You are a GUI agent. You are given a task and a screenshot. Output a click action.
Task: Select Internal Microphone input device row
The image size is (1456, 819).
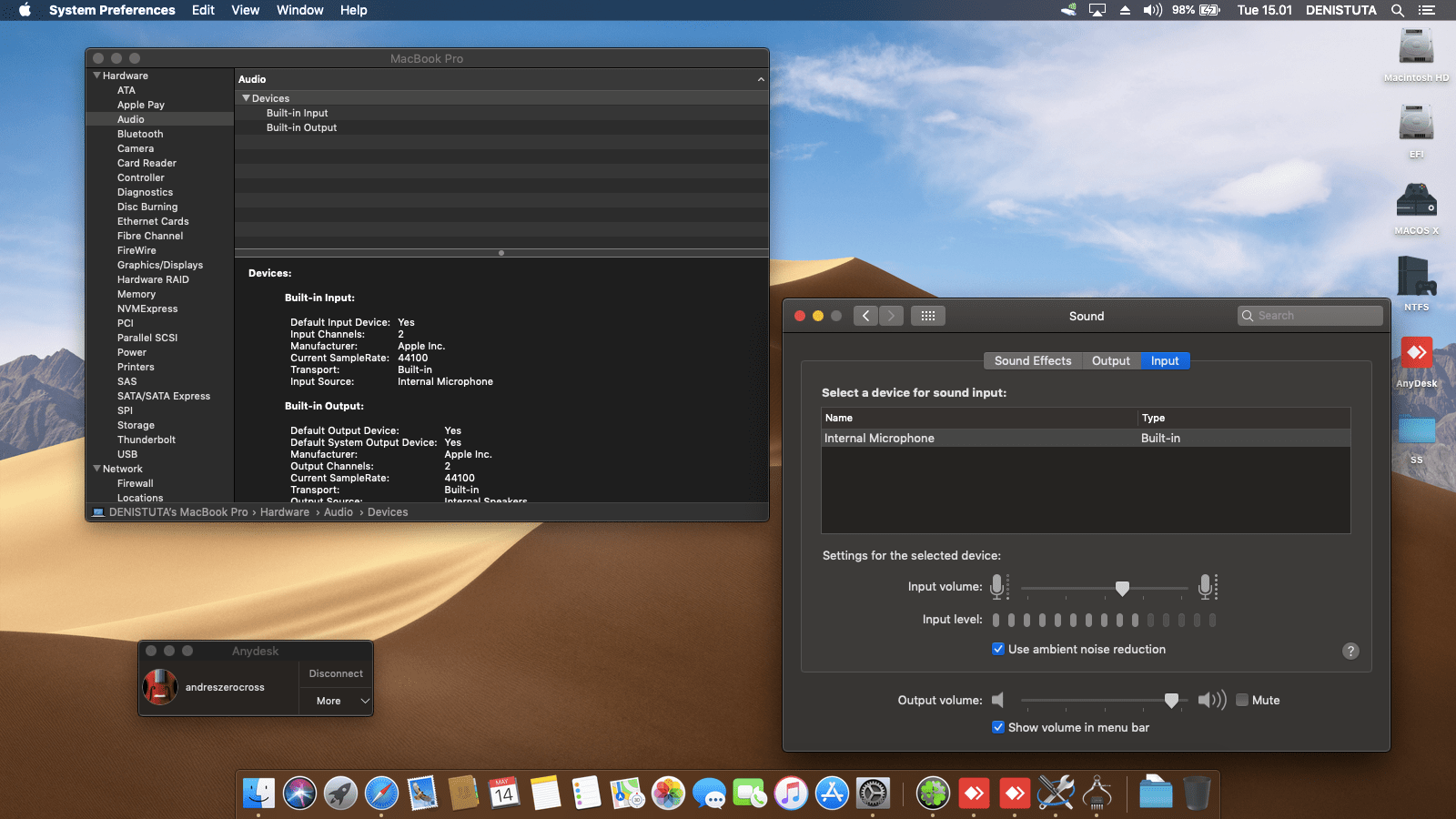tap(1086, 438)
